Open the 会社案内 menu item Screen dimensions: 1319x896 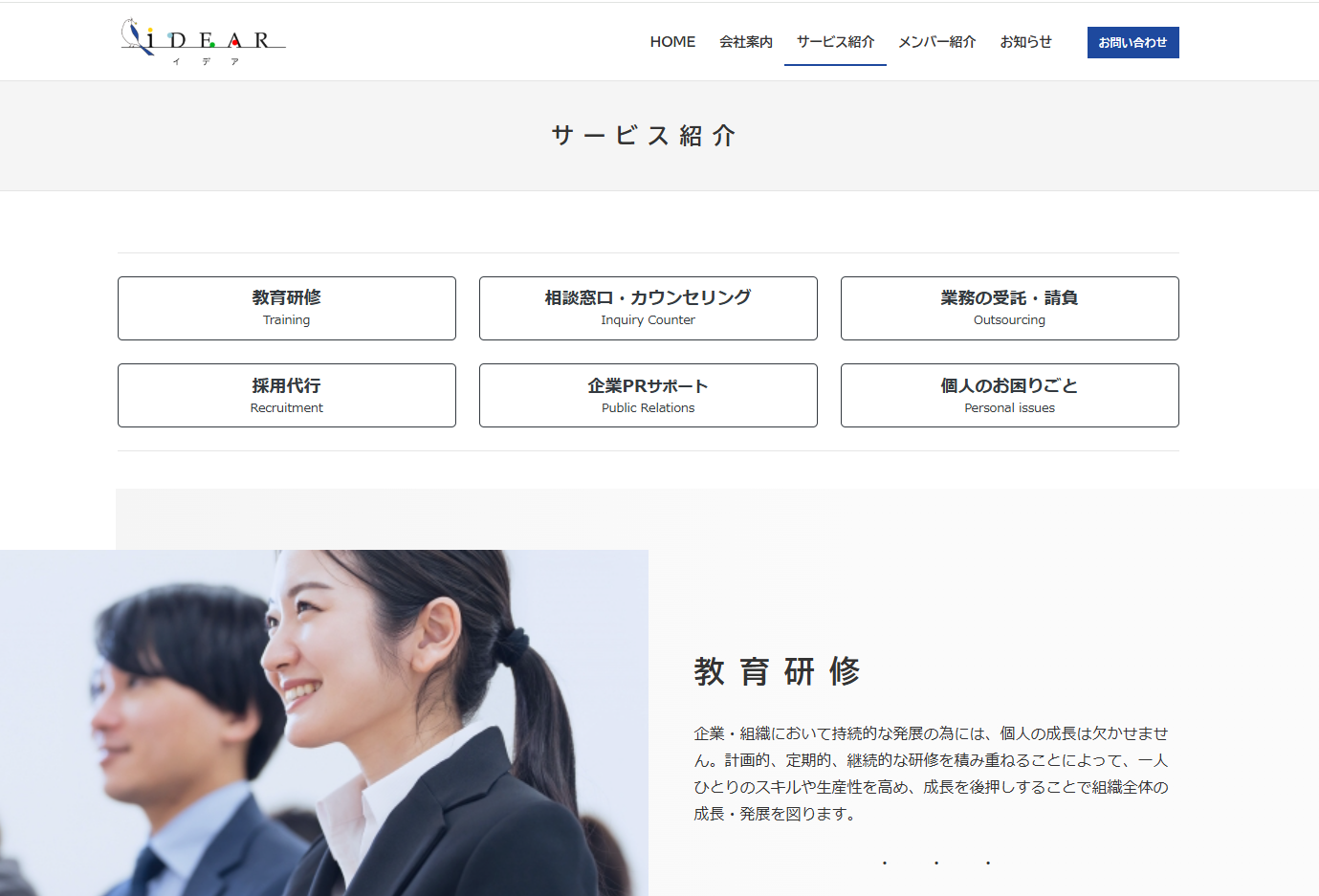point(746,42)
